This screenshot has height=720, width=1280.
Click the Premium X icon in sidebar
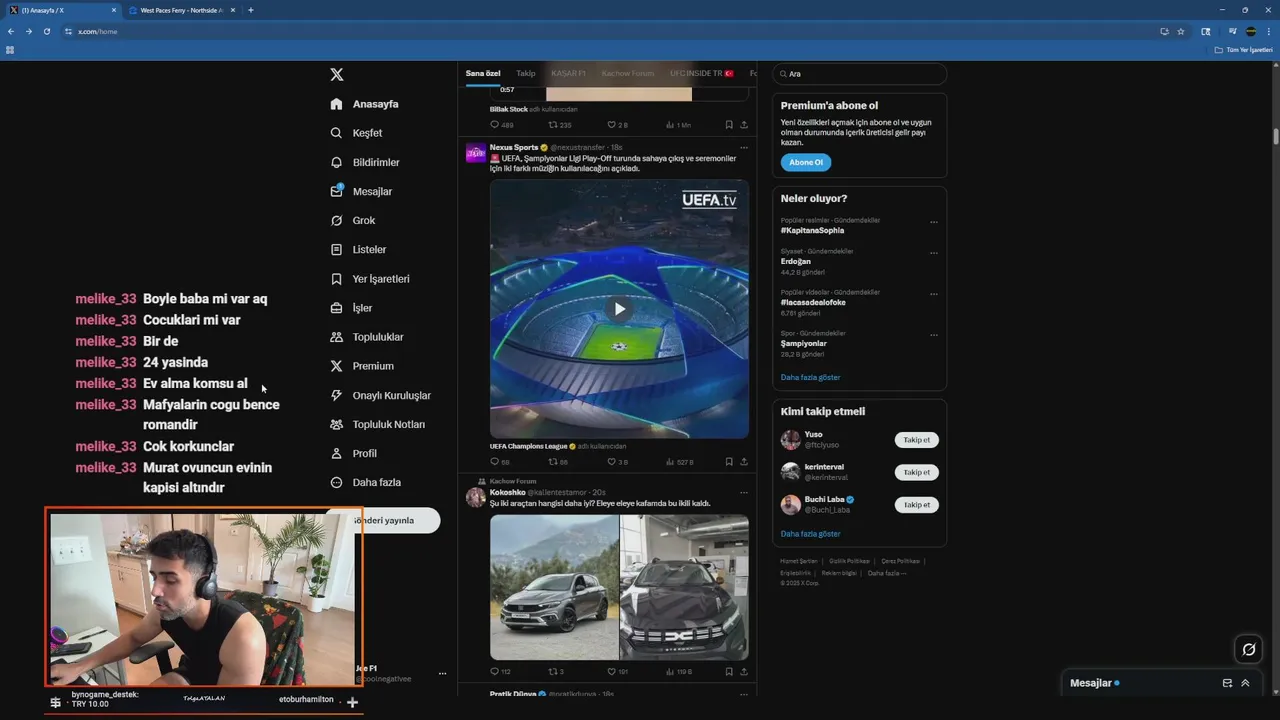[336, 366]
